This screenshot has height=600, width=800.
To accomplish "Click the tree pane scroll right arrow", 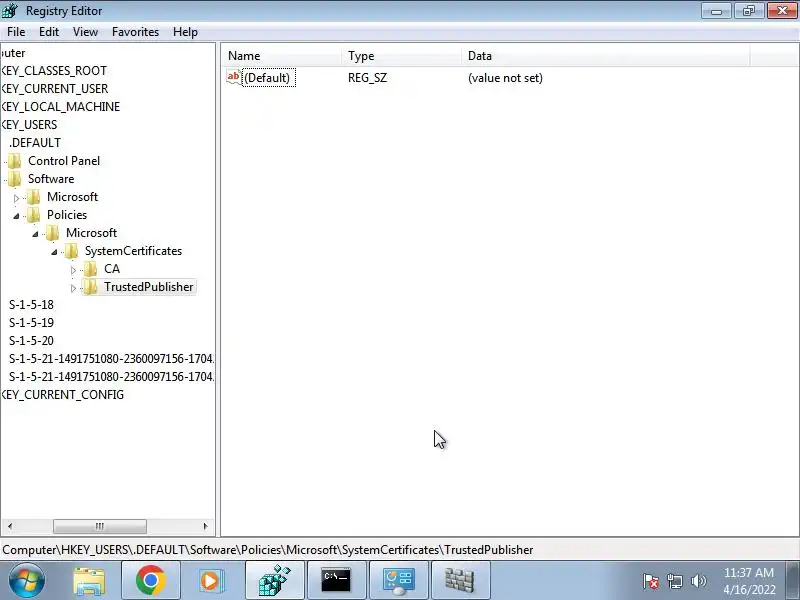I will coord(205,526).
